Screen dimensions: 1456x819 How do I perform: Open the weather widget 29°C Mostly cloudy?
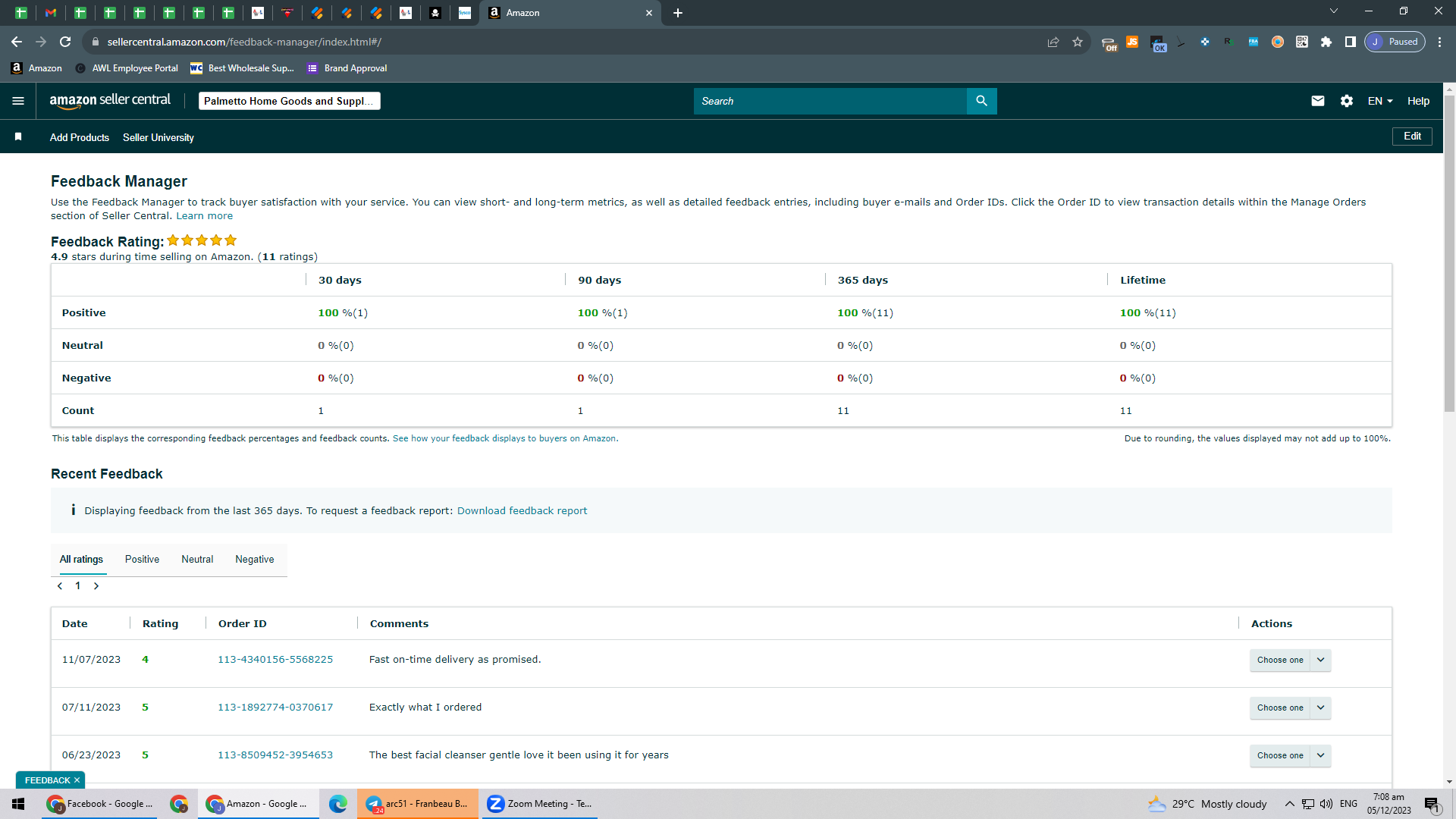[1207, 804]
